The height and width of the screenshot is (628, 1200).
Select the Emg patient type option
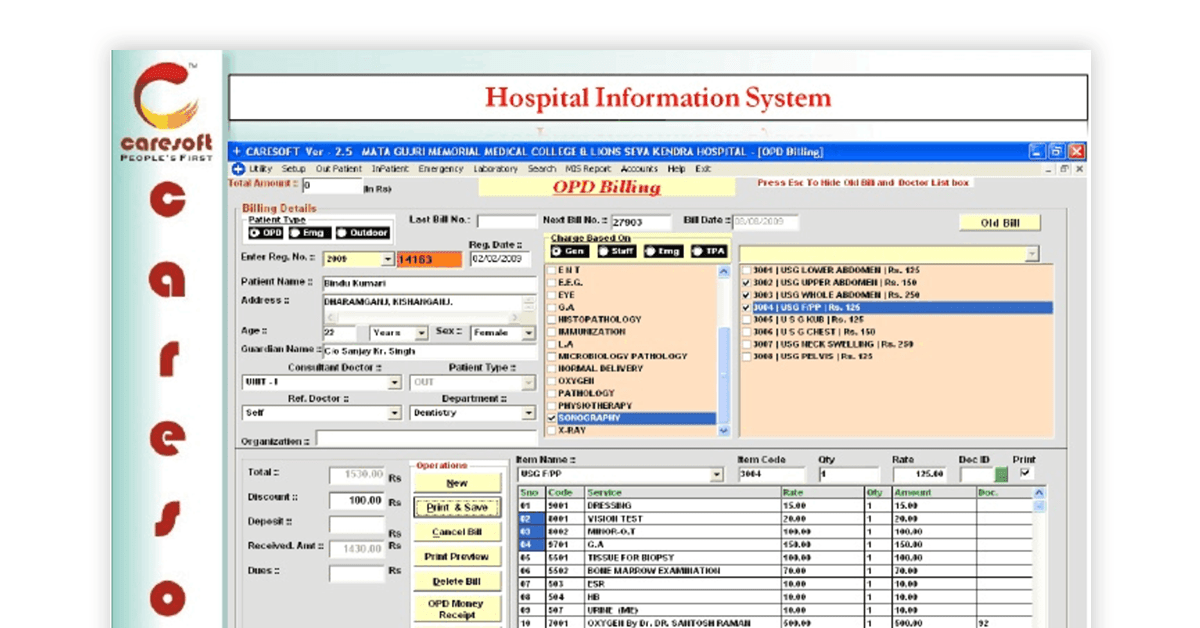308,233
